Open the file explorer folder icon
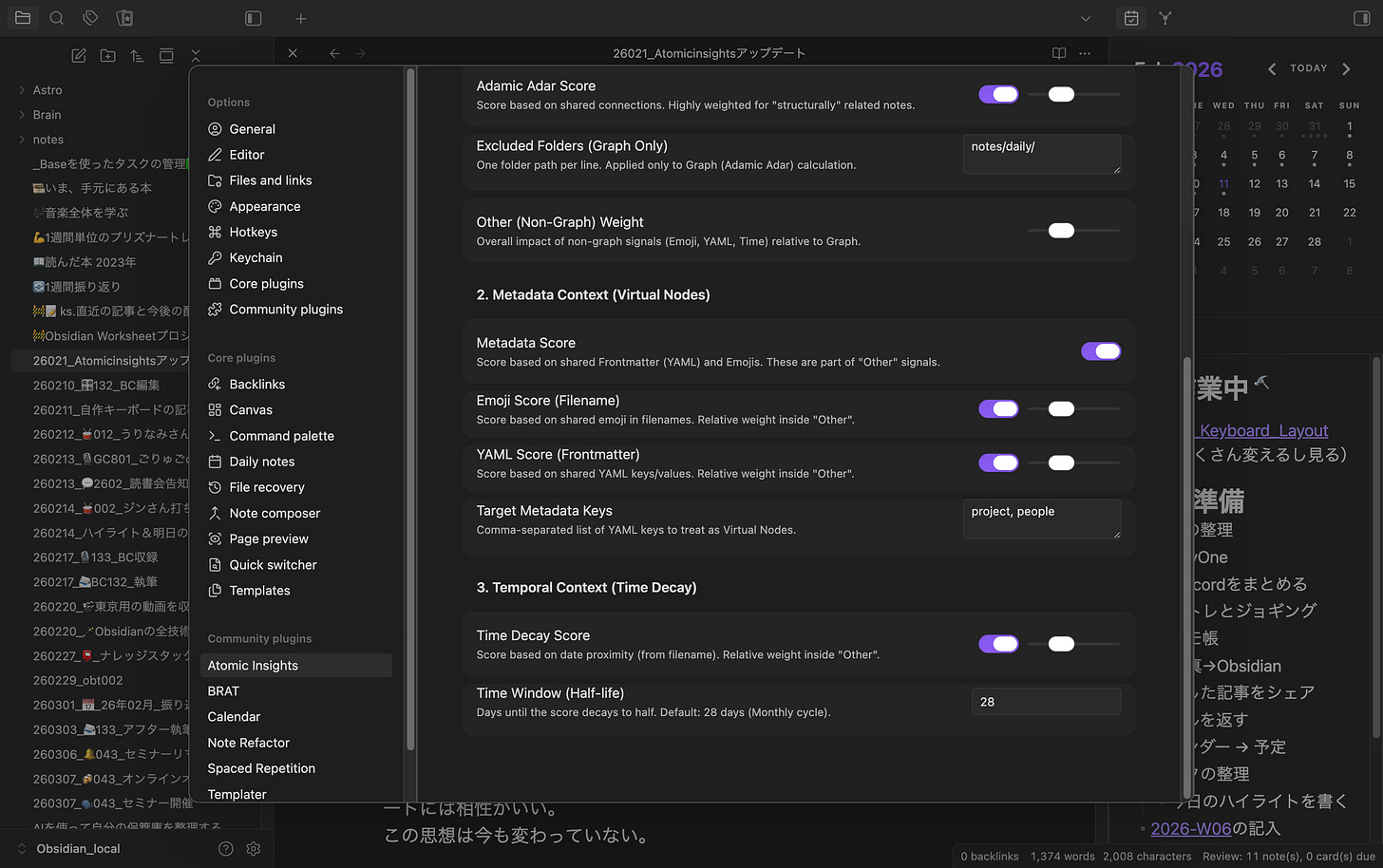This screenshot has width=1383, height=868. [23, 18]
